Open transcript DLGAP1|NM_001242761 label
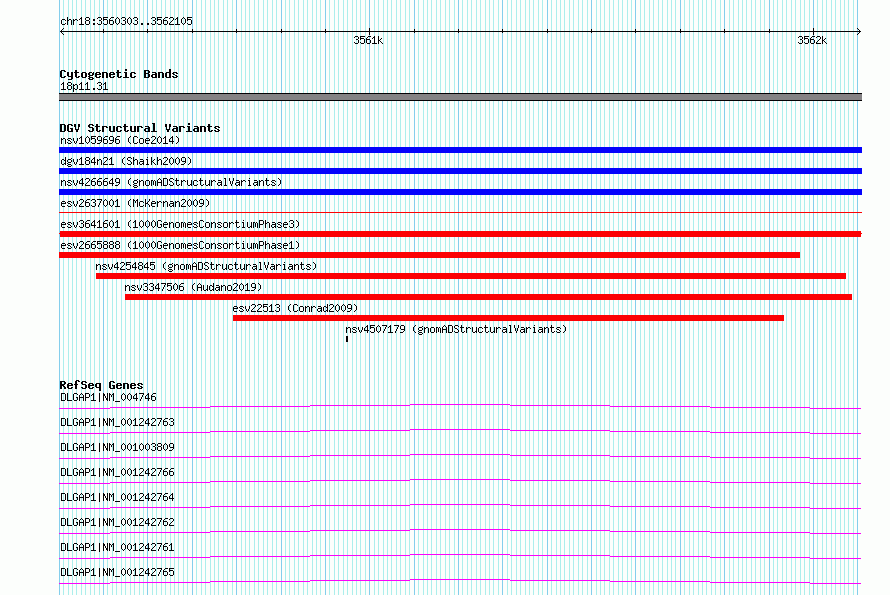890x595 pixels. click(117, 547)
